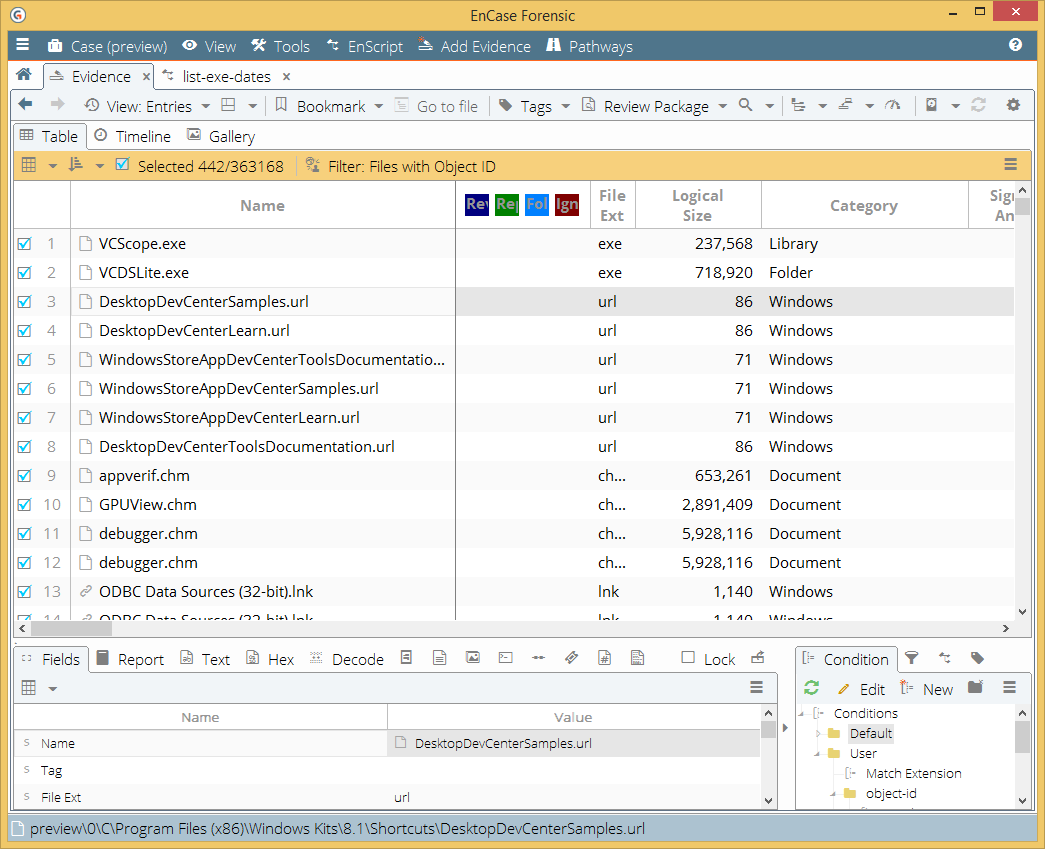Enable the Lock checkbox

688,658
